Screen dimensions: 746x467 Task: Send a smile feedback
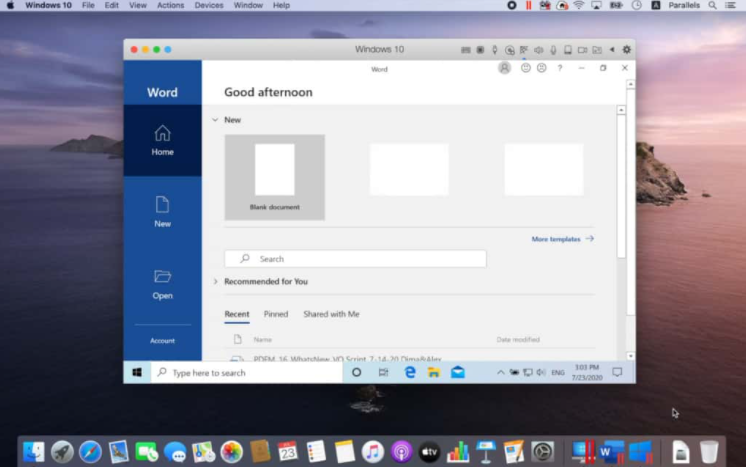[525, 68]
